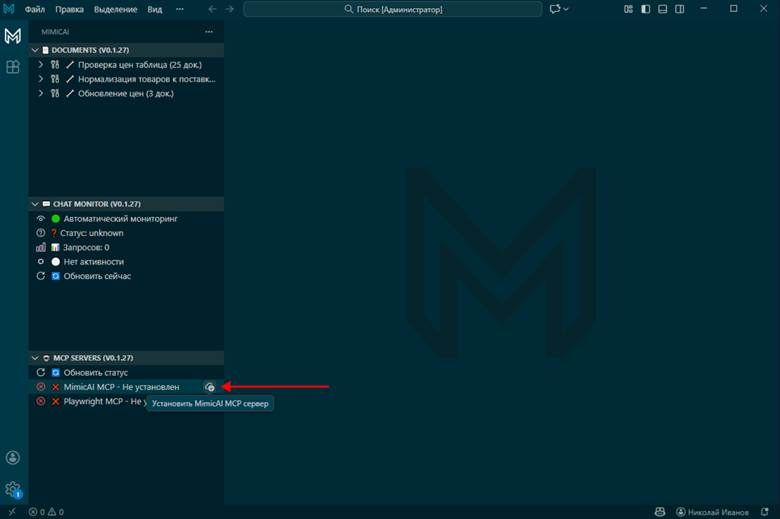
Task: Open the Выделение menu
Action: click(x=117, y=9)
